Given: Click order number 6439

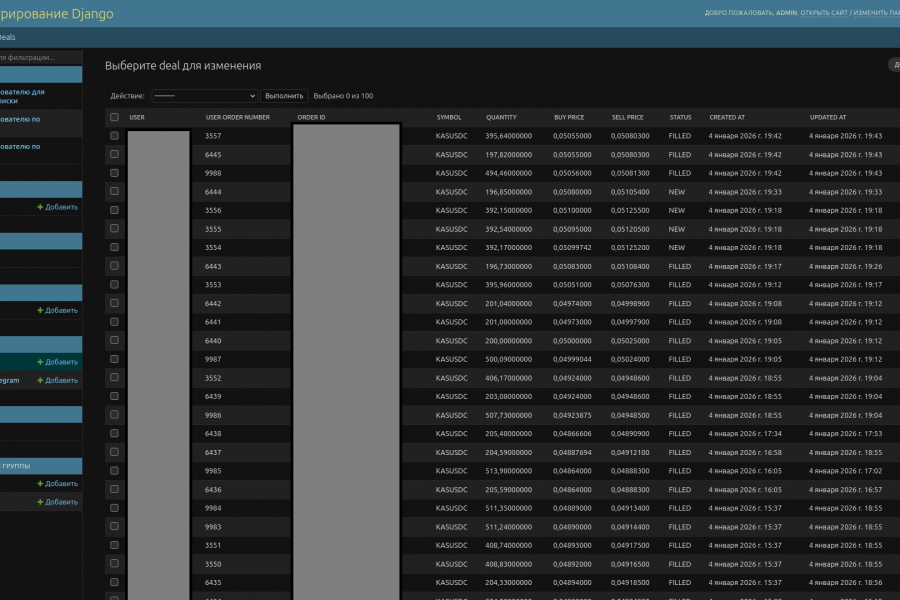Looking at the screenshot, I should click(x=213, y=396).
